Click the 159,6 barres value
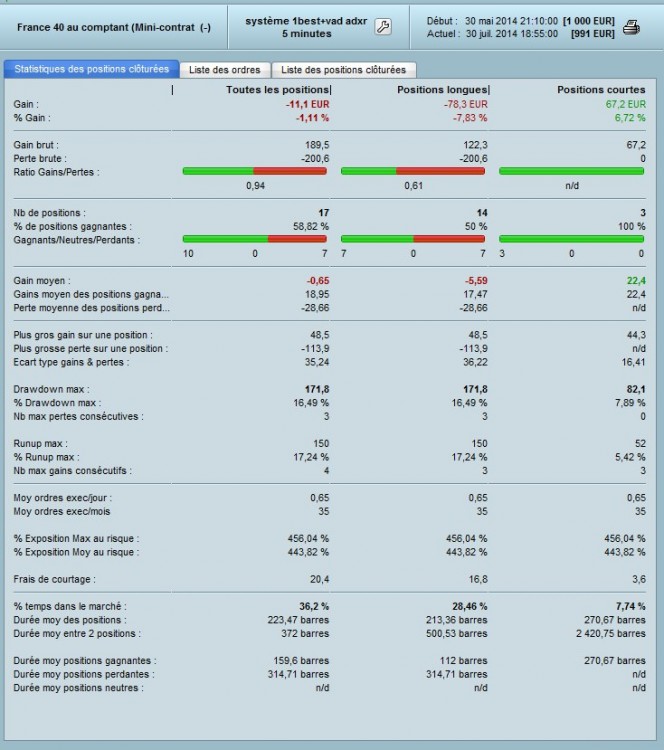Viewport: 664px width, 750px height. (301, 661)
